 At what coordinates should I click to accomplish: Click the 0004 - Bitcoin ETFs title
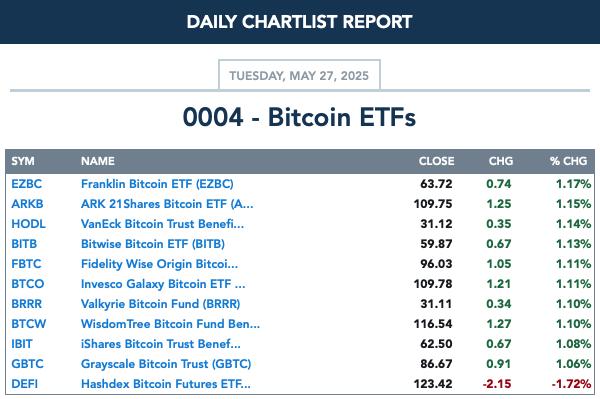(299, 117)
